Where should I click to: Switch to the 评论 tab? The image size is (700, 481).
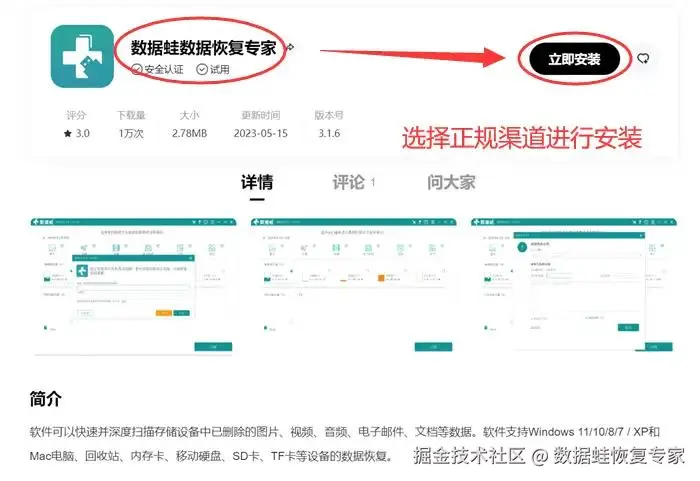354,182
